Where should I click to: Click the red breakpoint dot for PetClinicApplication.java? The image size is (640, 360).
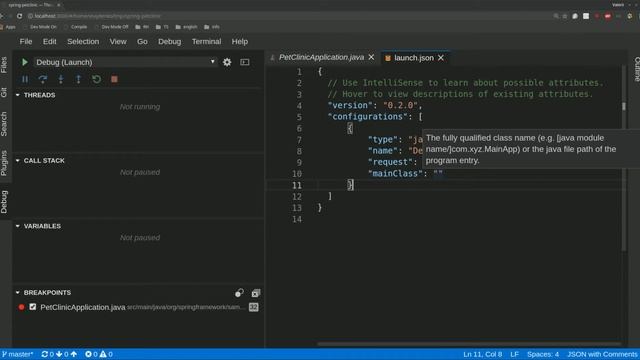click(21, 307)
